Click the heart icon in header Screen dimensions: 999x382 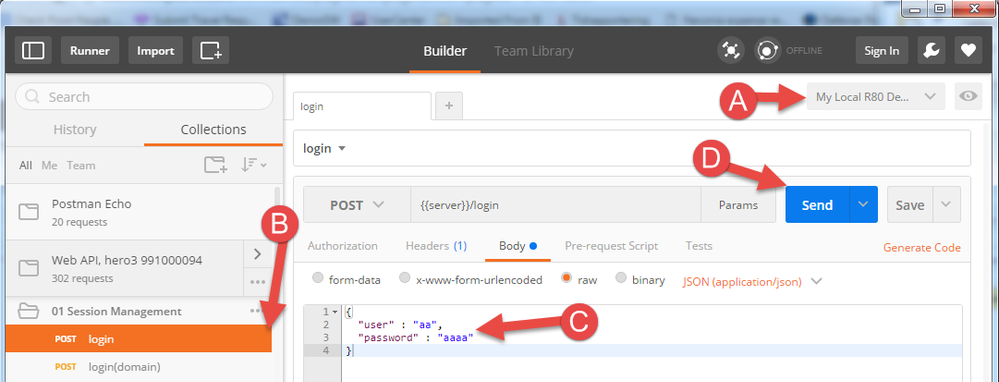coord(968,51)
